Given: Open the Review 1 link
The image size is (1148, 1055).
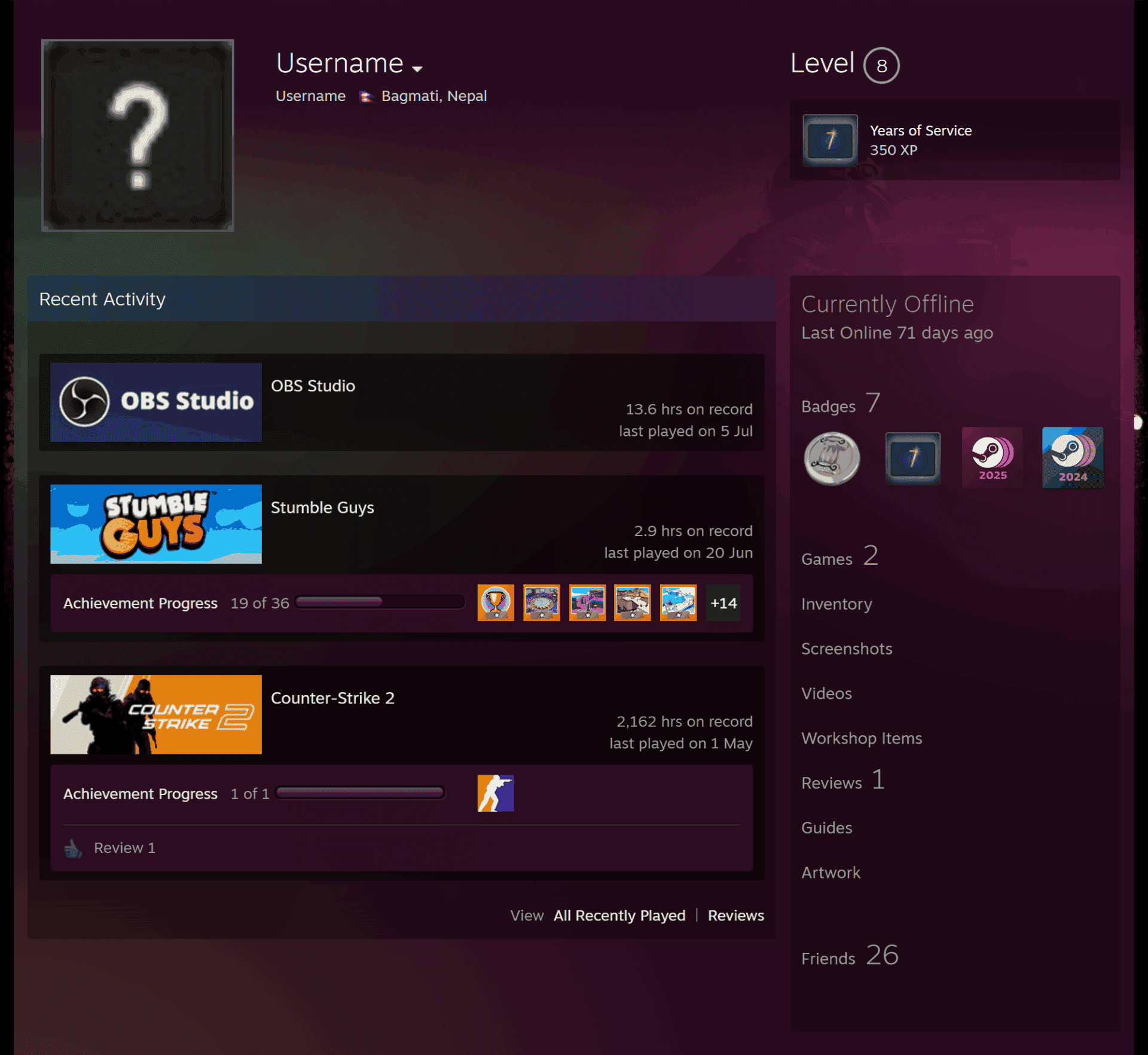Looking at the screenshot, I should coord(124,848).
